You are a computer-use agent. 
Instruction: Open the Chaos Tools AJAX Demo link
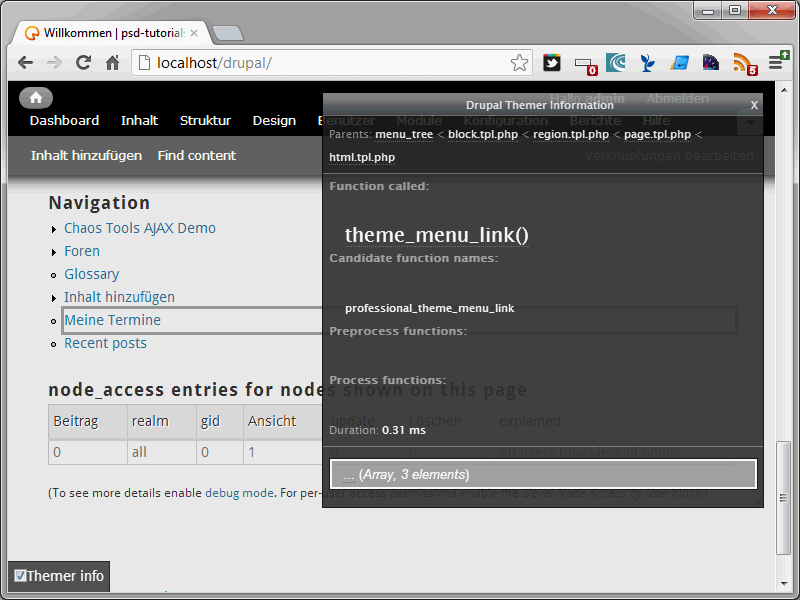click(140, 228)
